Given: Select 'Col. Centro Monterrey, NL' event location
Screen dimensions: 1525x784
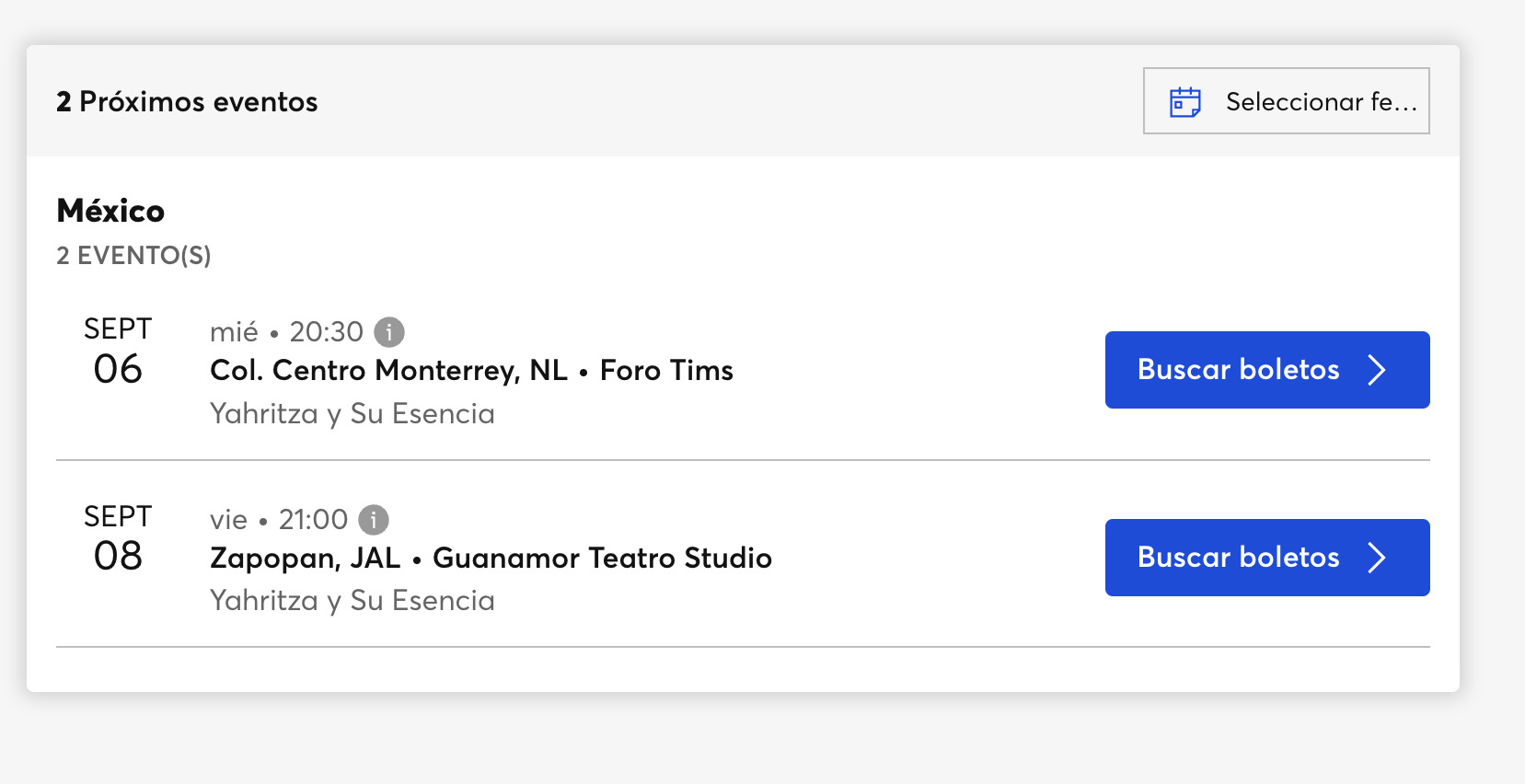Looking at the screenshot, I should tap(388, 370).
